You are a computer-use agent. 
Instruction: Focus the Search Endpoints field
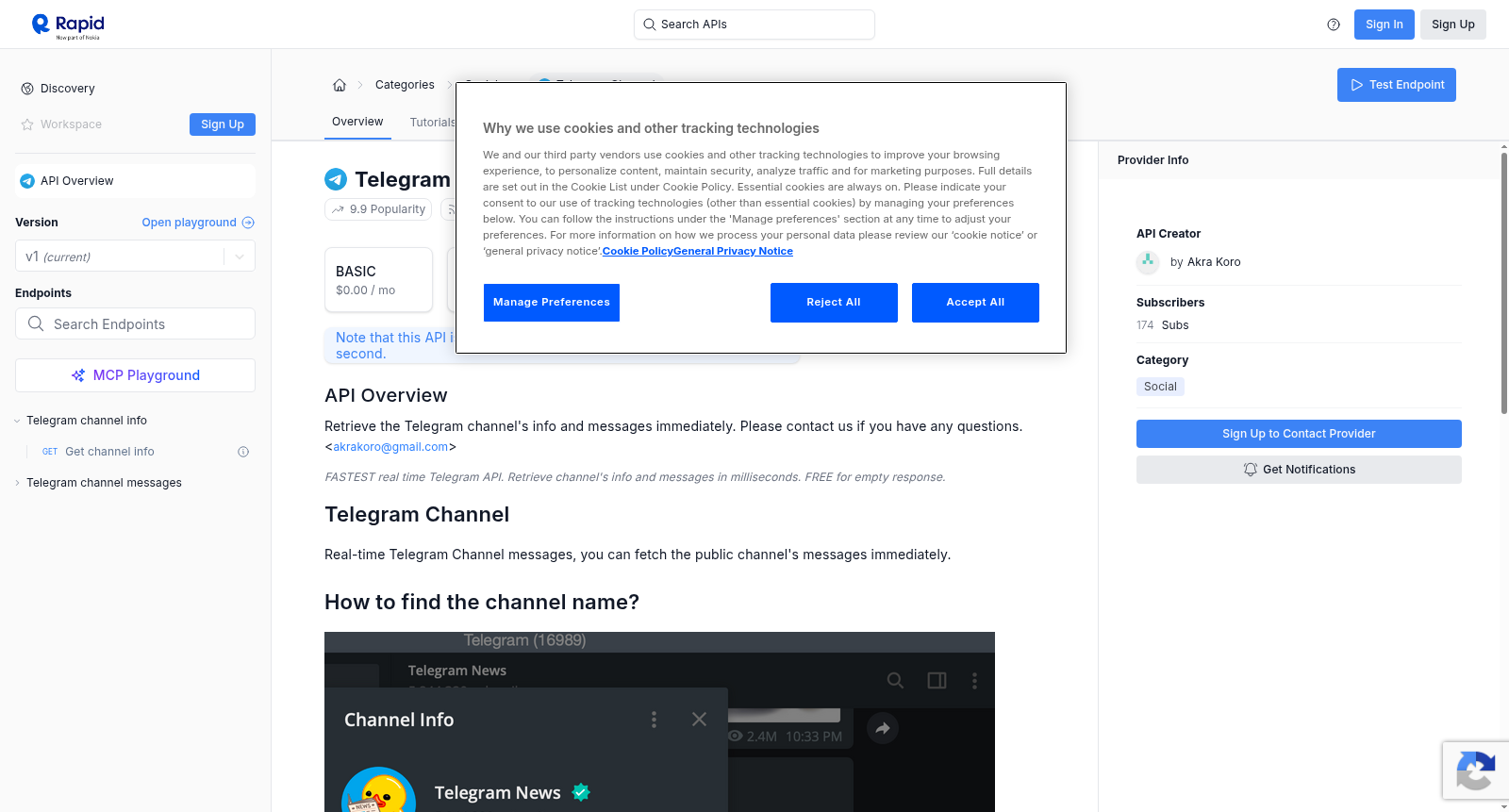[135, 323]
